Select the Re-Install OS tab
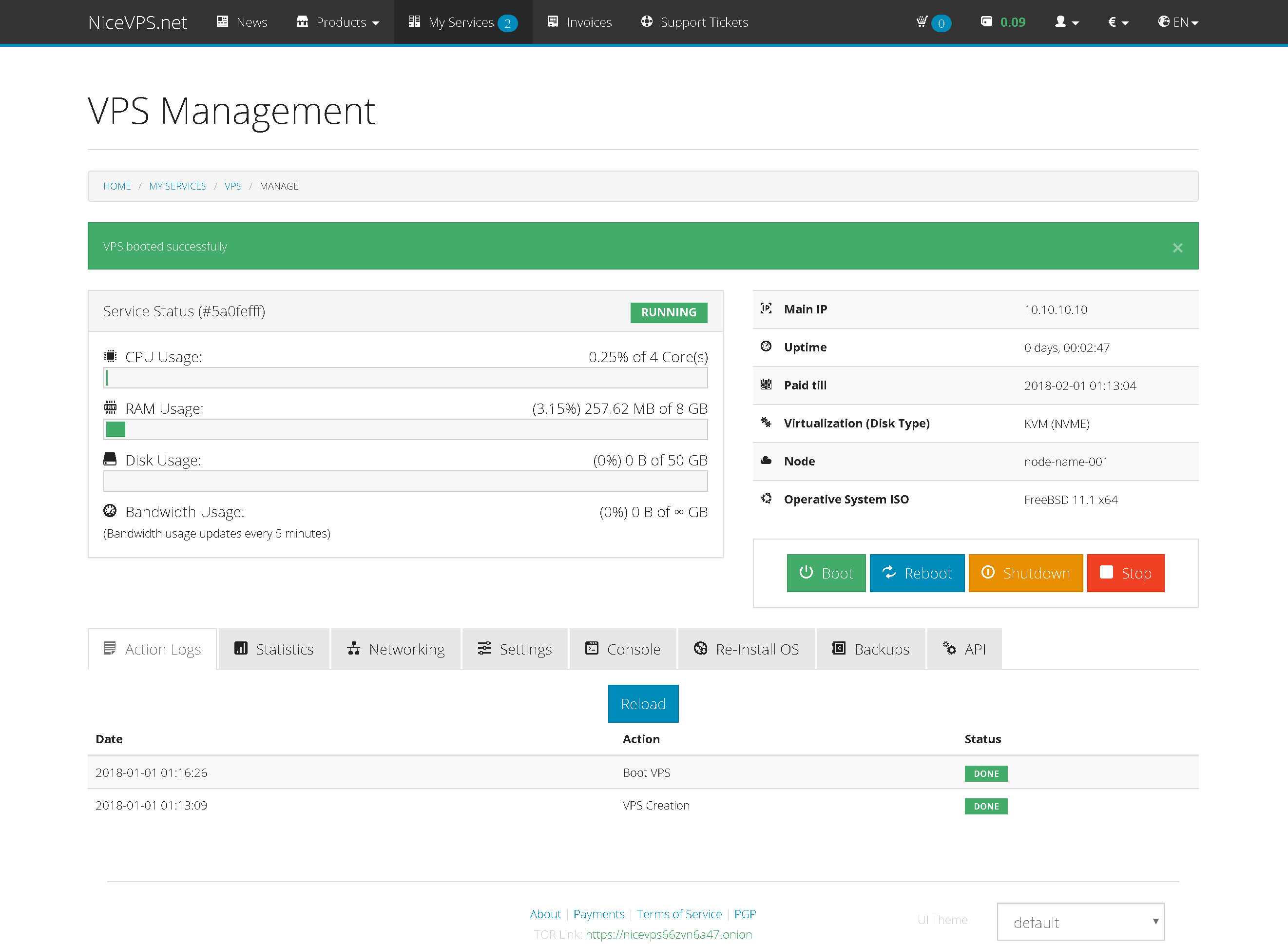Screen dimensions: 1288x946 (x=746, y=649)
